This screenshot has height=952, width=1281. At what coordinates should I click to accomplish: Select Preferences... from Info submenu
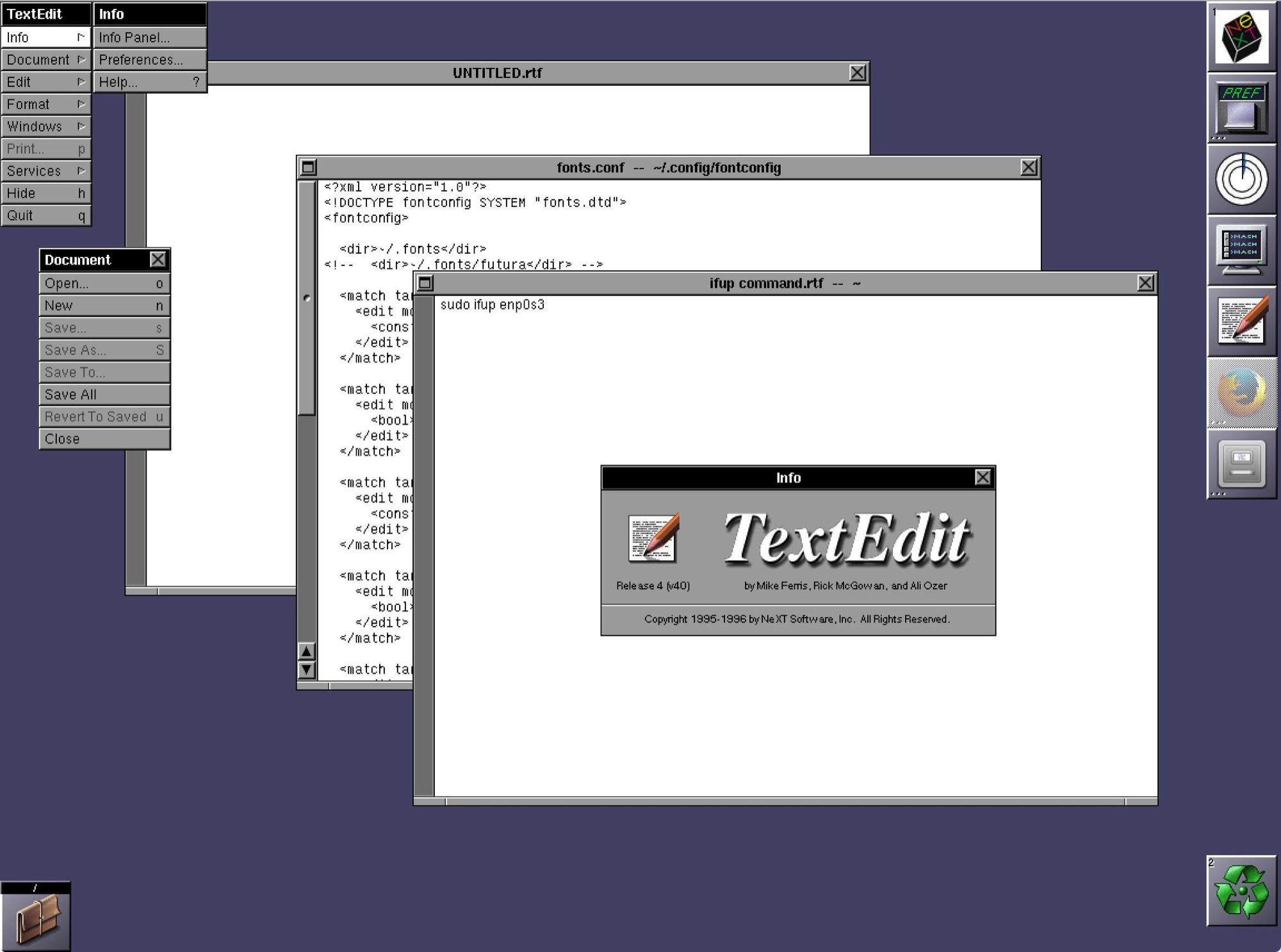[151, 60]
